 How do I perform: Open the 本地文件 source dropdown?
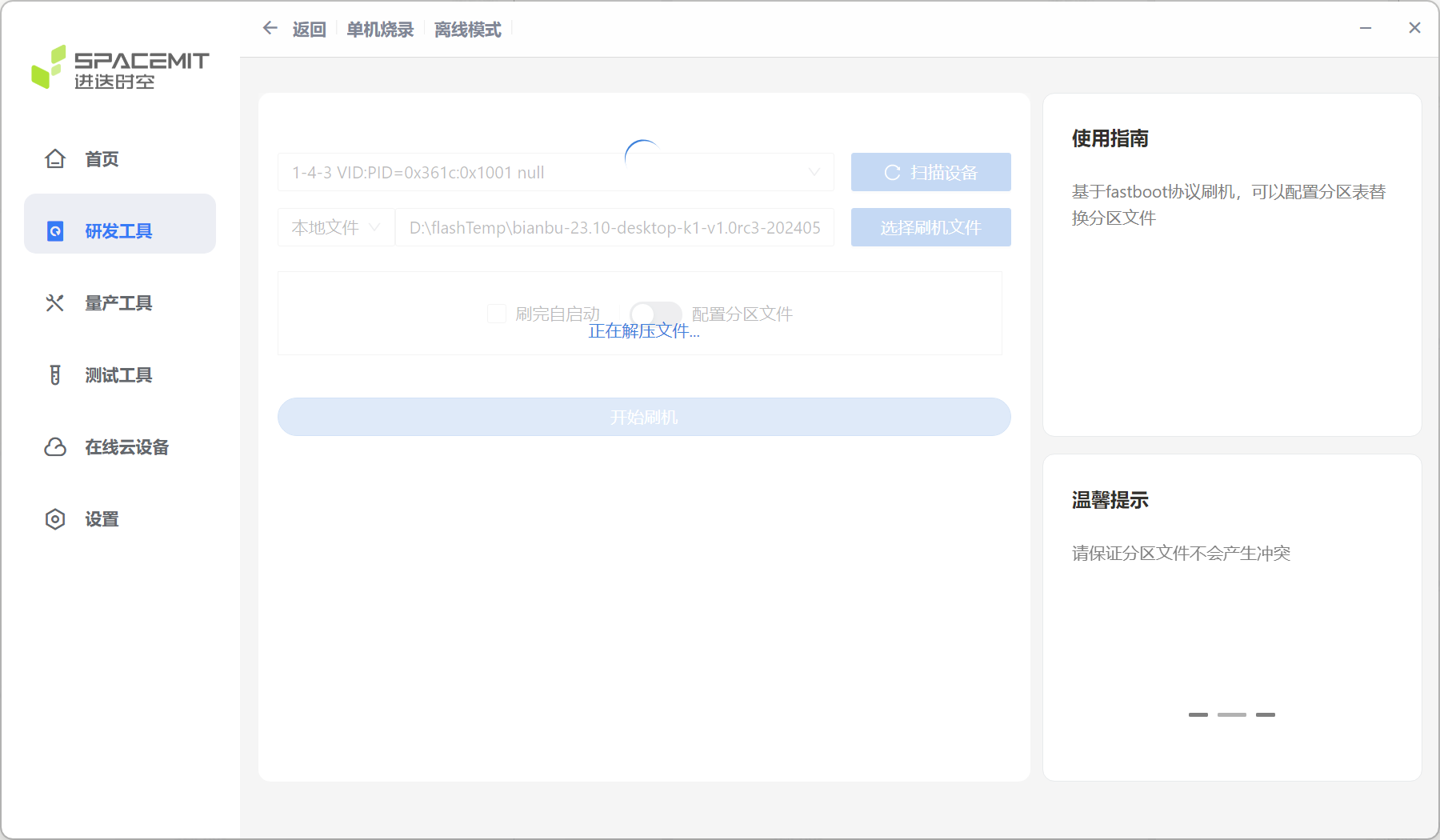(x=336, y=227)
